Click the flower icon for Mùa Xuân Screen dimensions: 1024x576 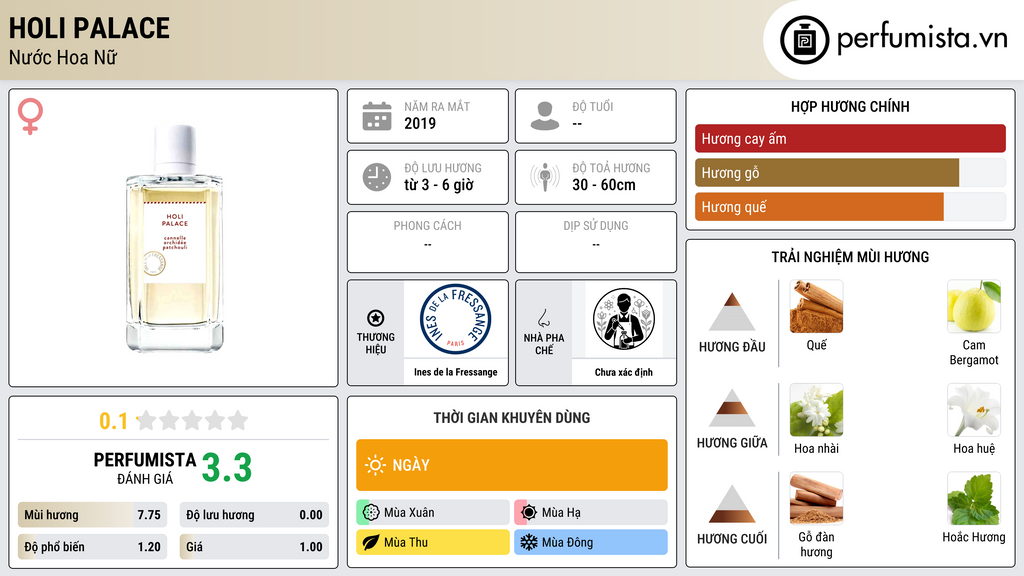[x=371, y=513]
